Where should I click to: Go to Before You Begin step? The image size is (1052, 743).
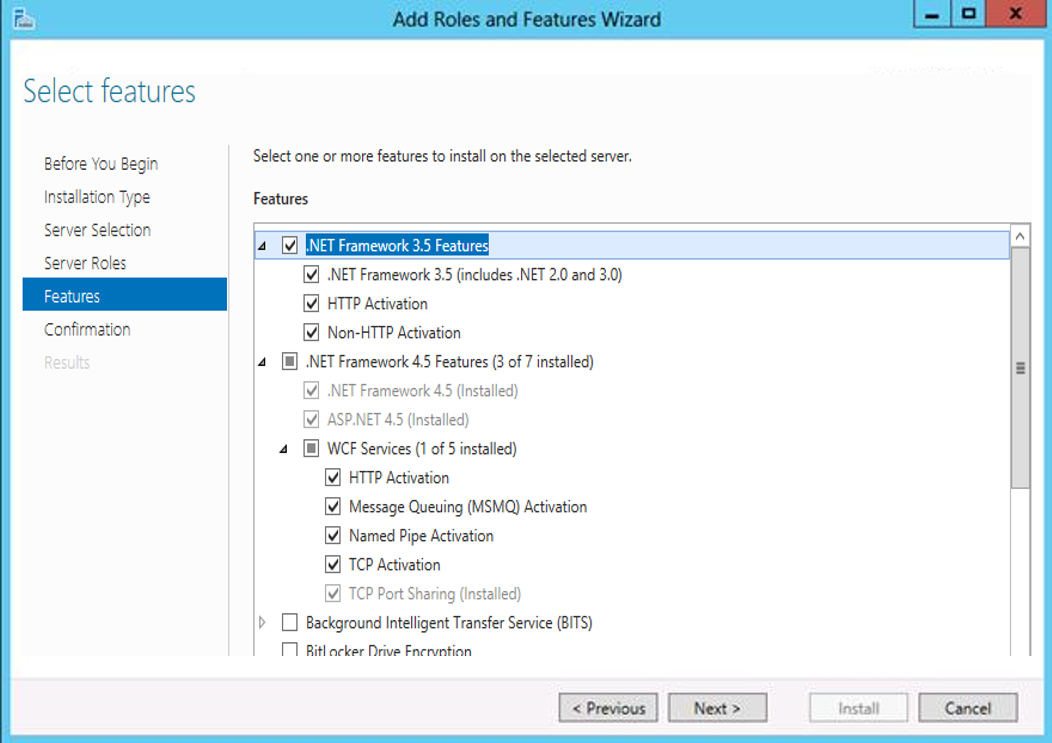point(101,164)
